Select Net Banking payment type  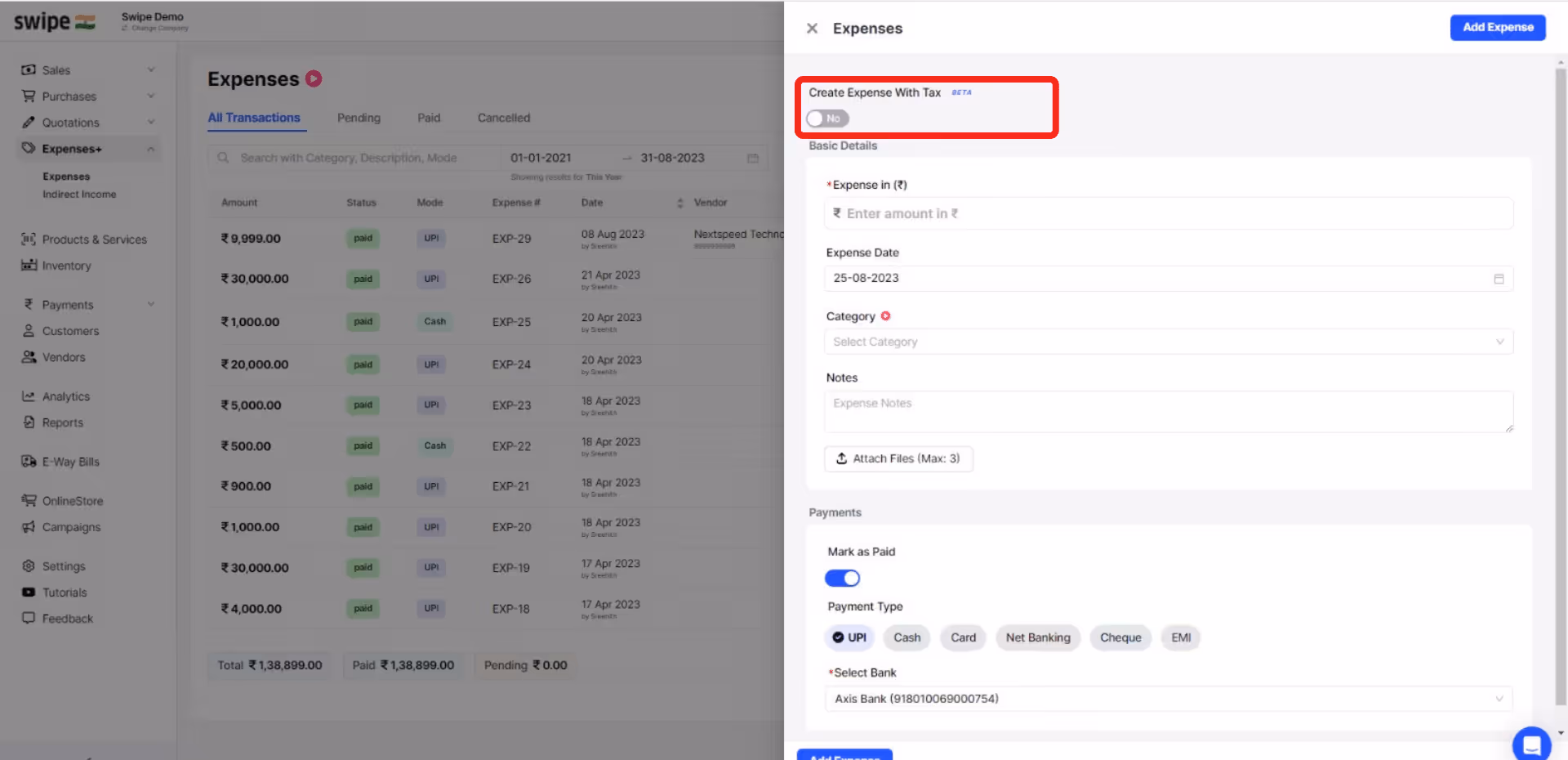(1038, 637)
